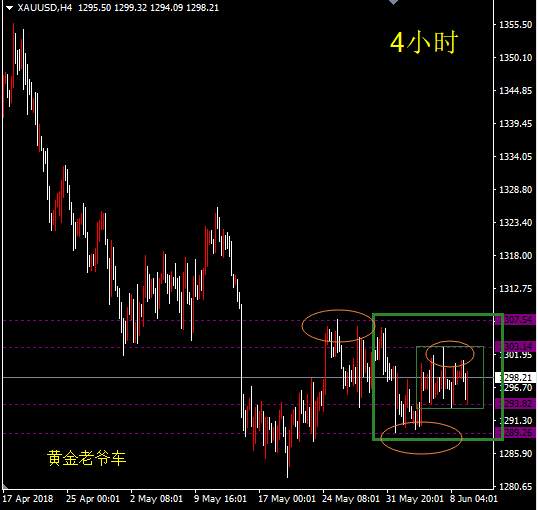Click the 1355.50 price scale label
This screenshot has width=538, height=510.
tap(515, 25)
